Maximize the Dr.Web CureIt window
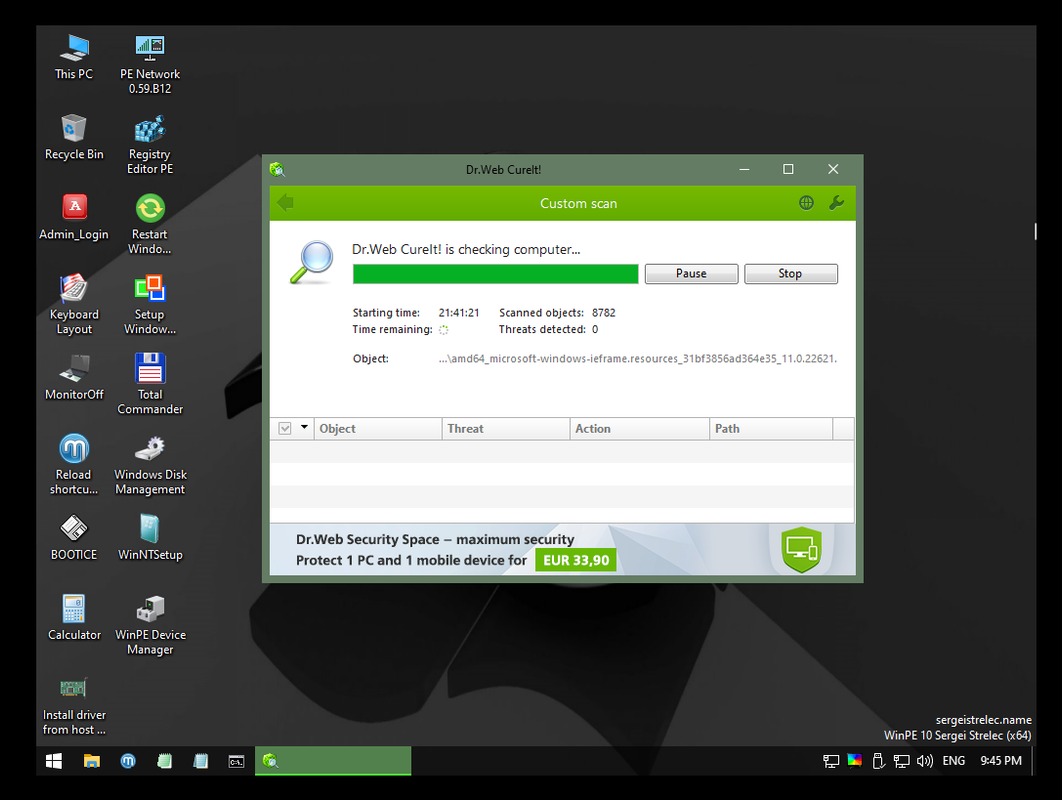 pos(788,169)
